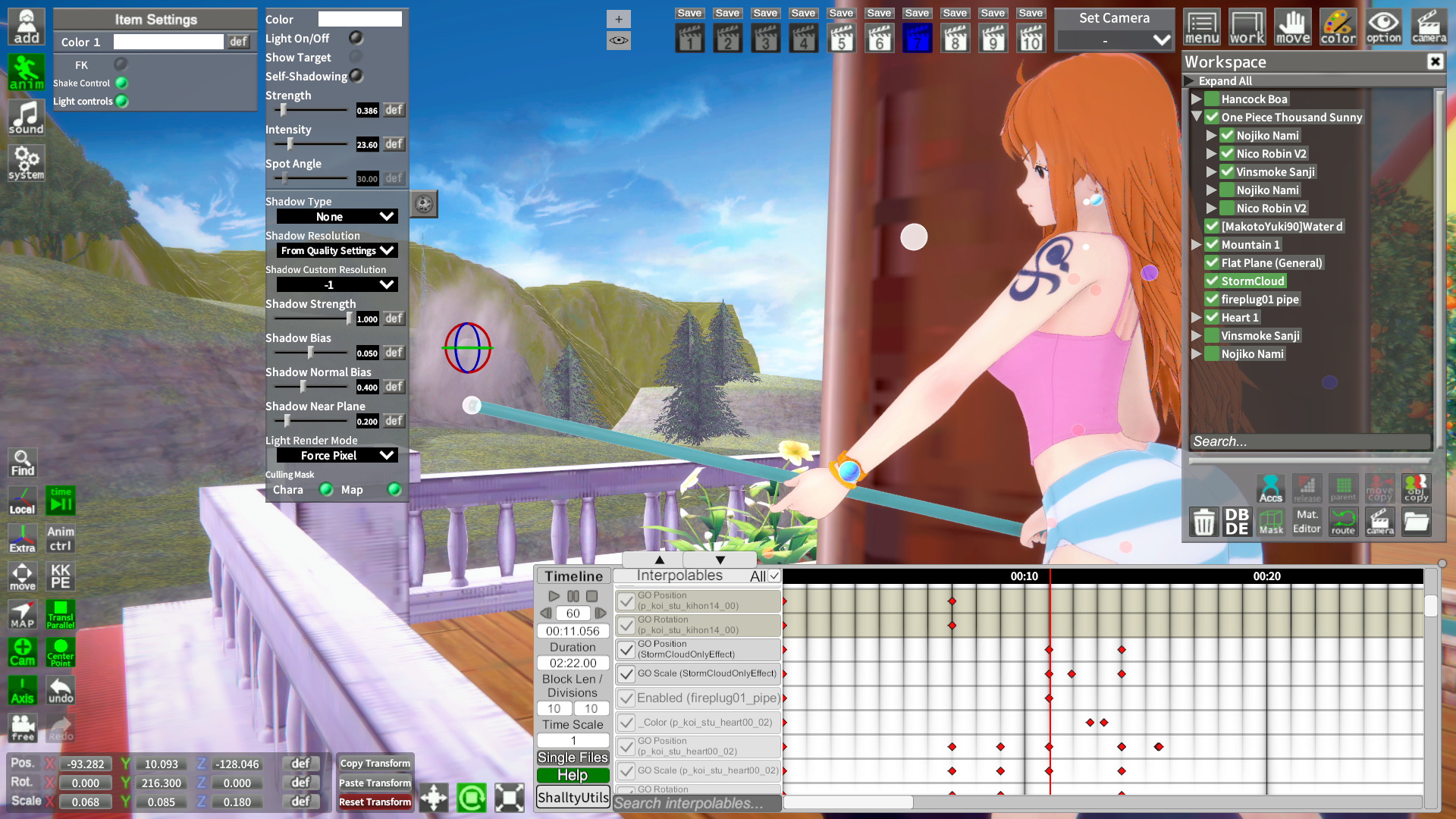Expand the Mountain 1 tree item
1456x819 pixels.
click(1197, 244)
